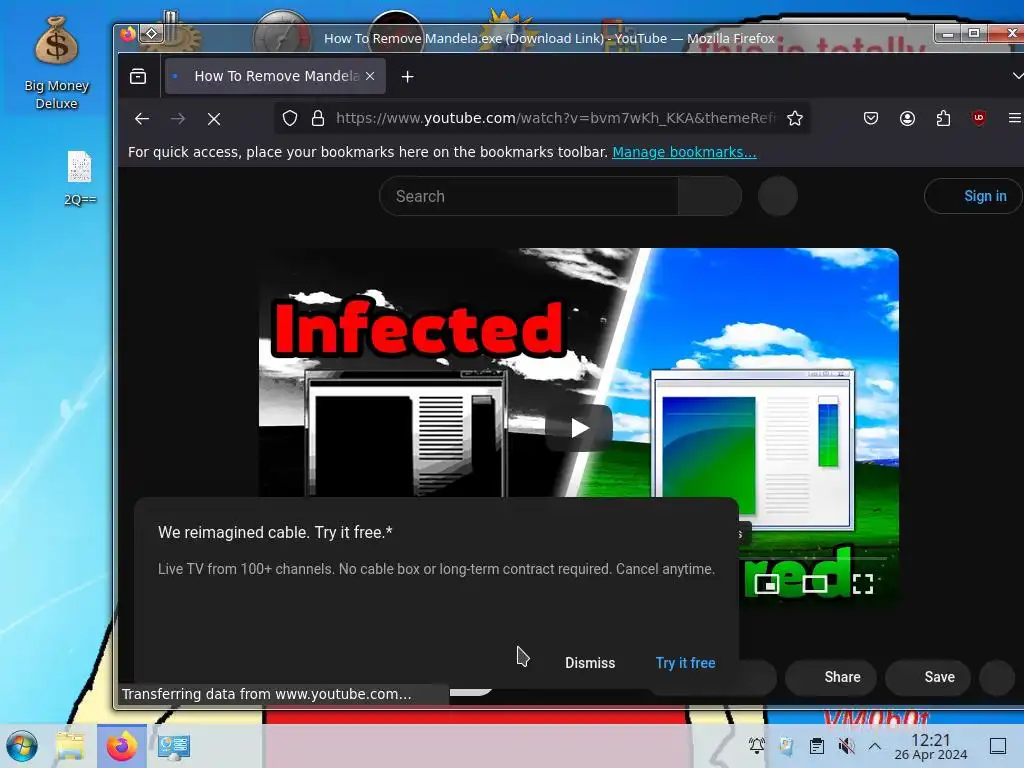Click the window menu icon in the title bar
Screen dimensions: 1024x768
coord(152,33)
